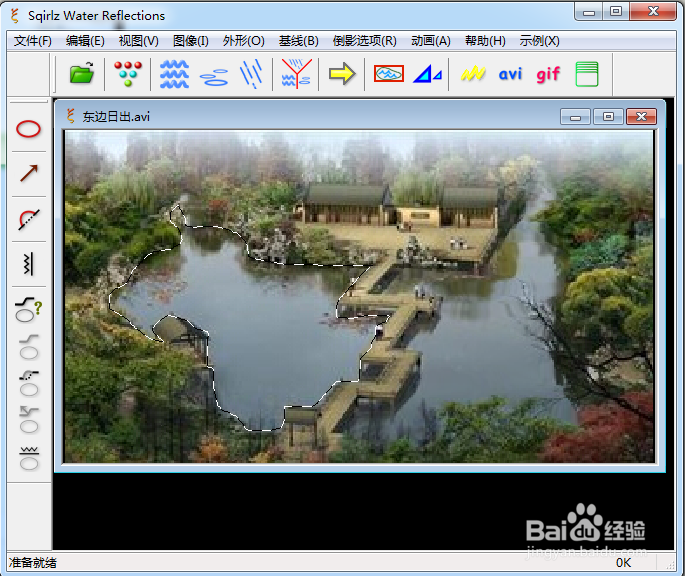Maximize the 东边日出.avi document window

pyautogui.click(x=608, y=117)
